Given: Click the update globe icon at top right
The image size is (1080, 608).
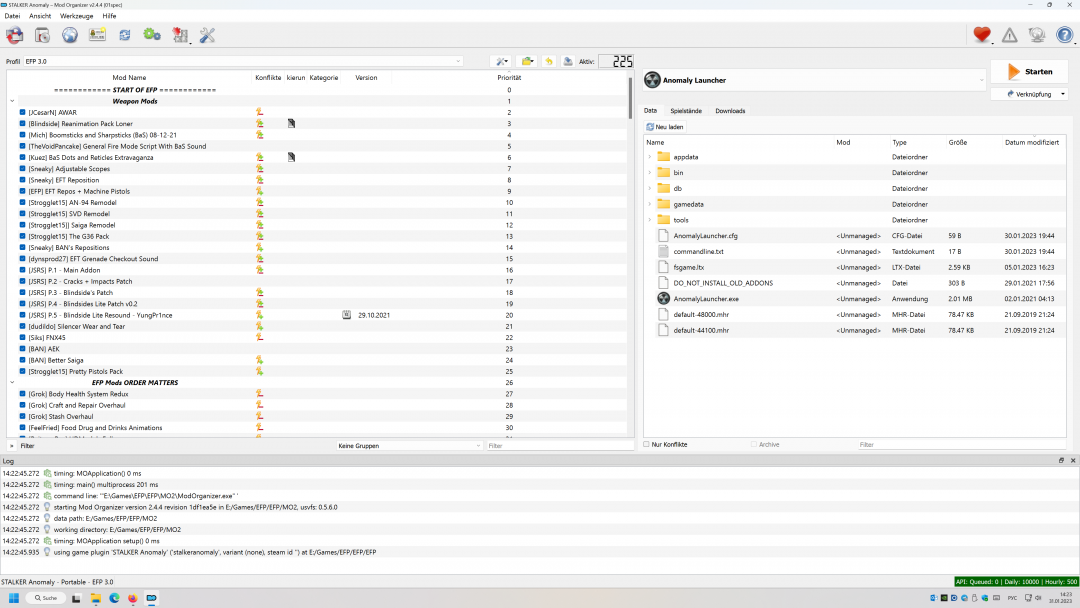Looking at the screenshot, I should click(1037, 34).
